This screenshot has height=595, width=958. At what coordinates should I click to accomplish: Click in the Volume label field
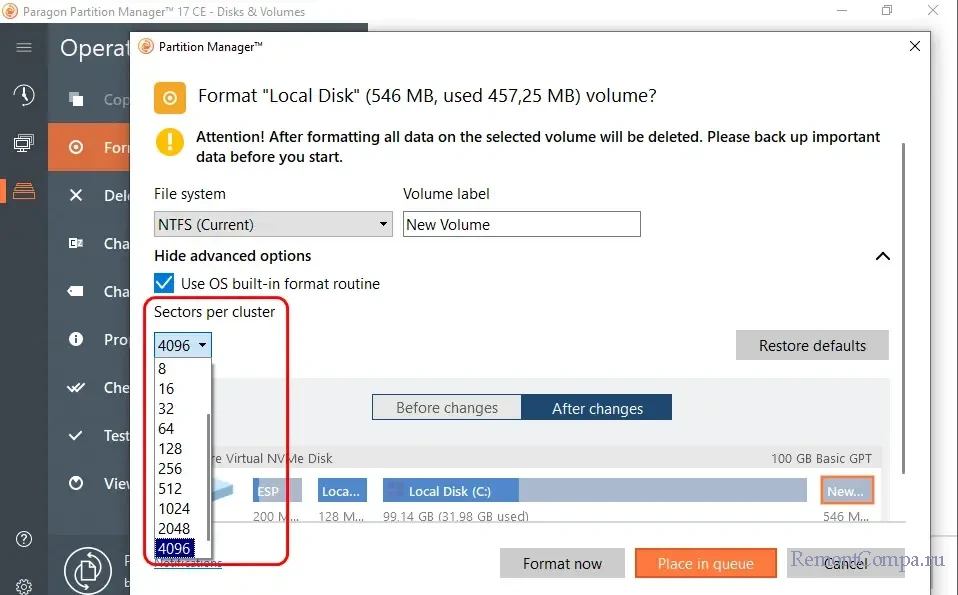(x=522, y=224)
